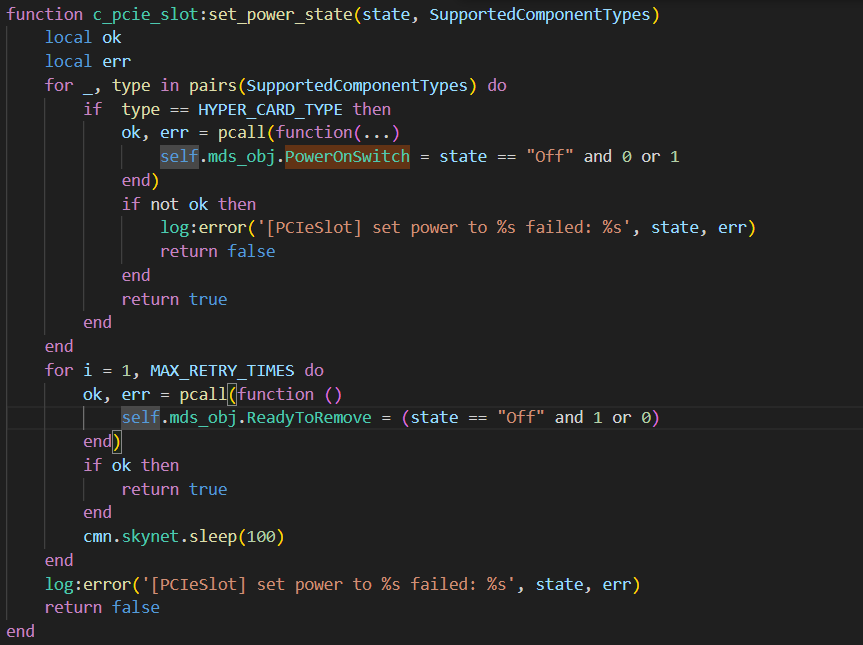This screenshot has width=863, height=645.
Task: Click the 'if ok then' statement in retry loop
Action: tap(131, 465)
